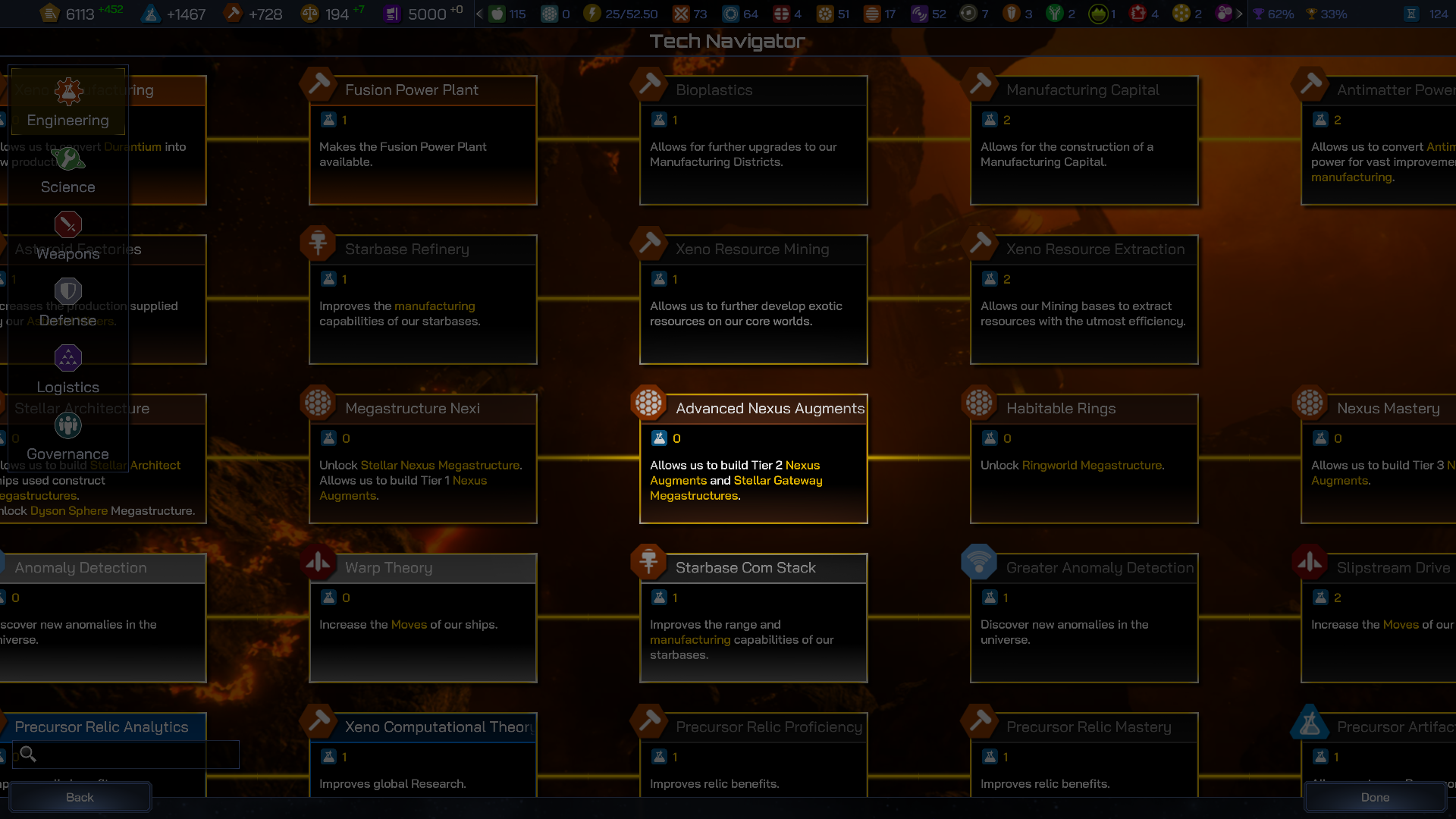Choose the Weapons category icon
Viewport: 1456px width, 819px height.
click(68, 225)
